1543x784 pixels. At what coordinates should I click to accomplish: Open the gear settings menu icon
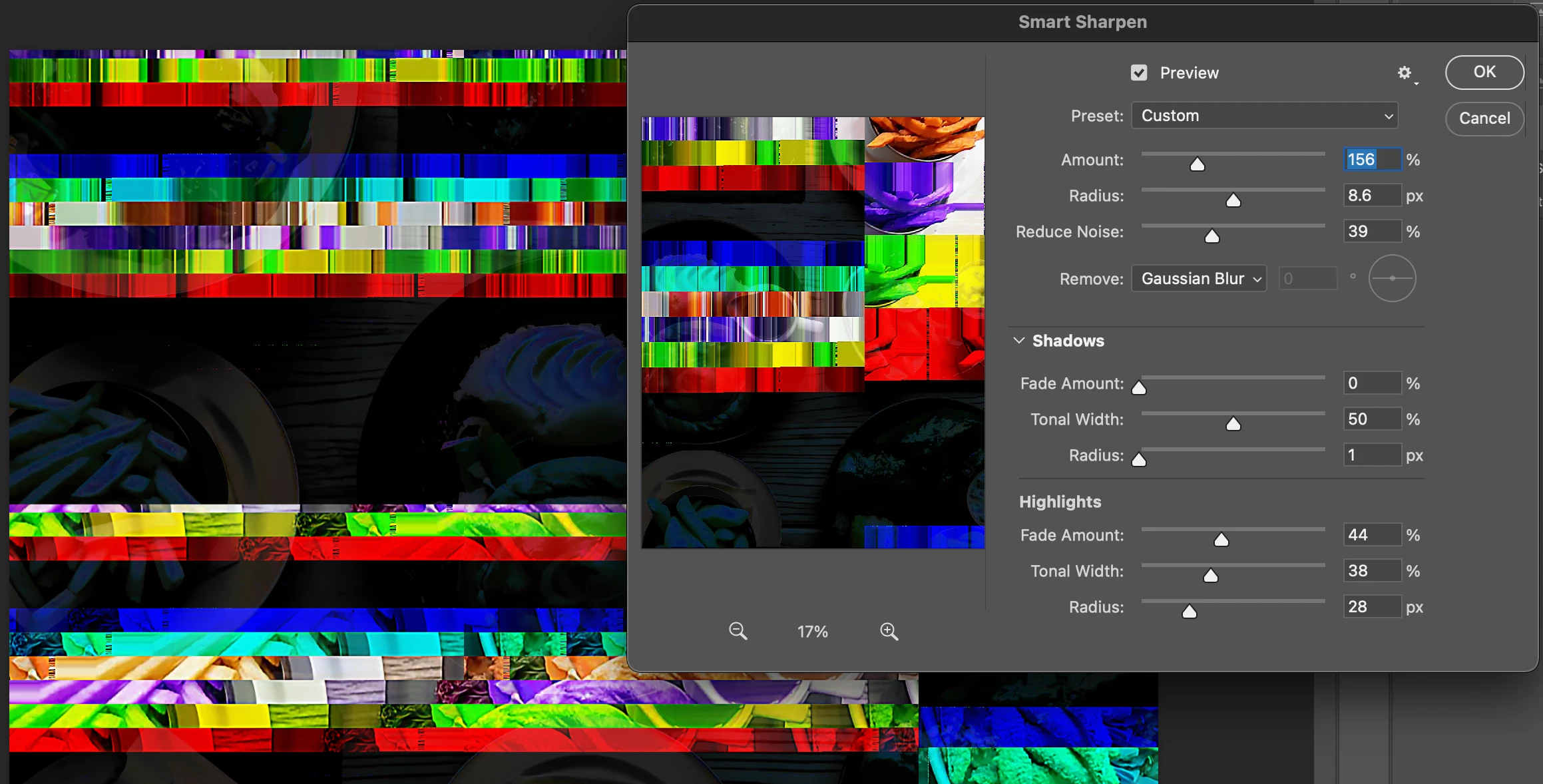pyautogui.click(x=1405, y=73)
